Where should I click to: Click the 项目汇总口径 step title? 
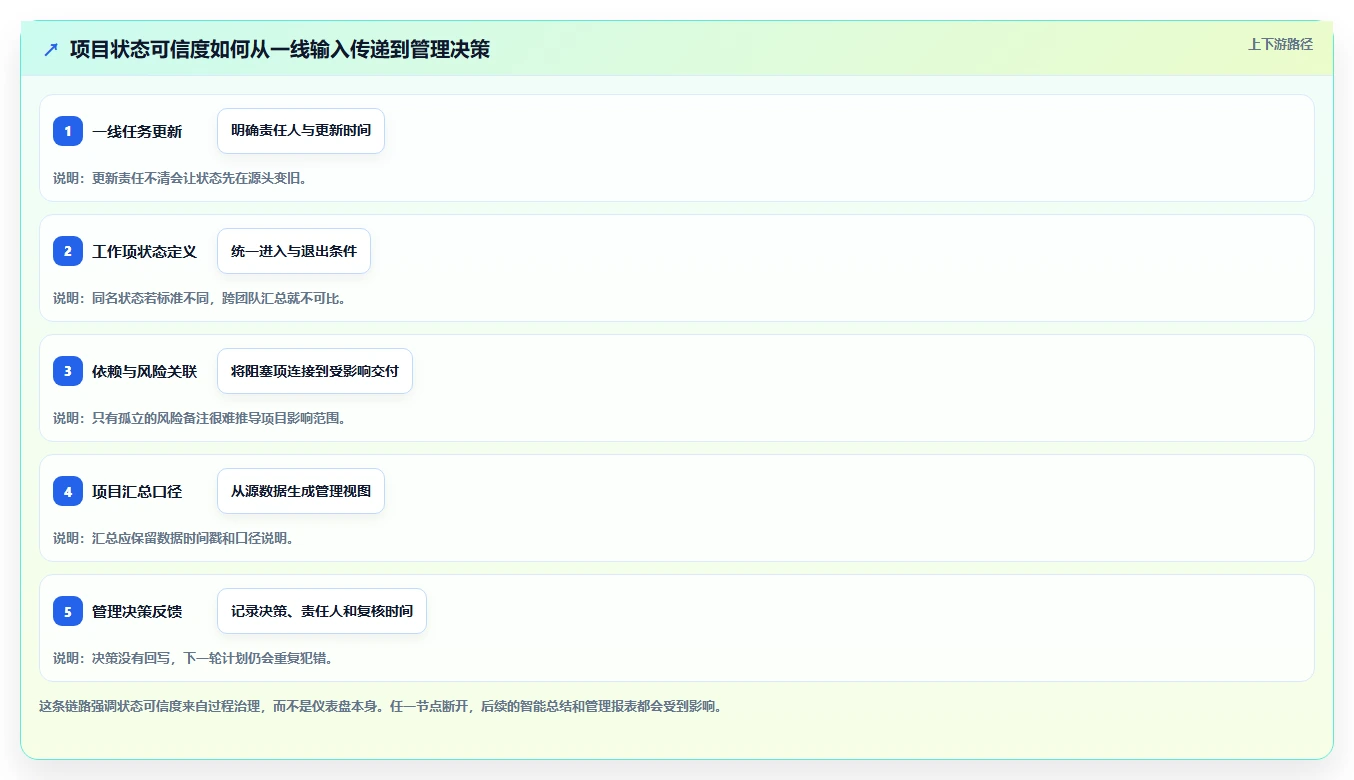point(137,492)
